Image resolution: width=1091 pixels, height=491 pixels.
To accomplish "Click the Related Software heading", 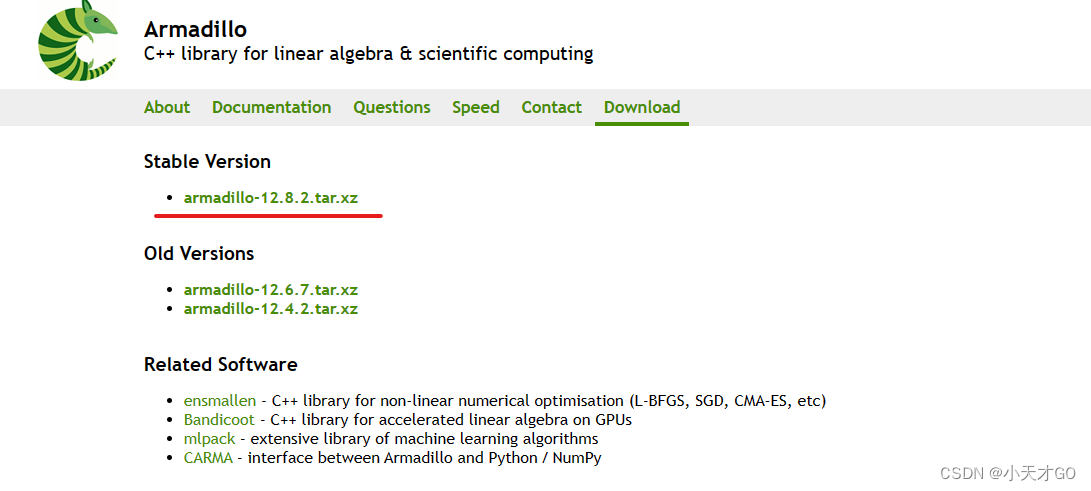I will (221, 364).
